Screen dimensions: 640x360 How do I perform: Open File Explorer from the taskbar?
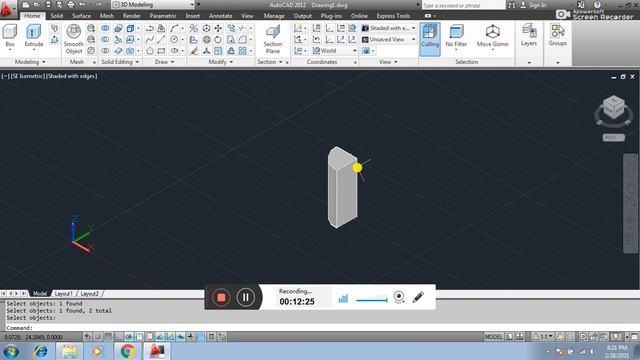tap(69, 351)
